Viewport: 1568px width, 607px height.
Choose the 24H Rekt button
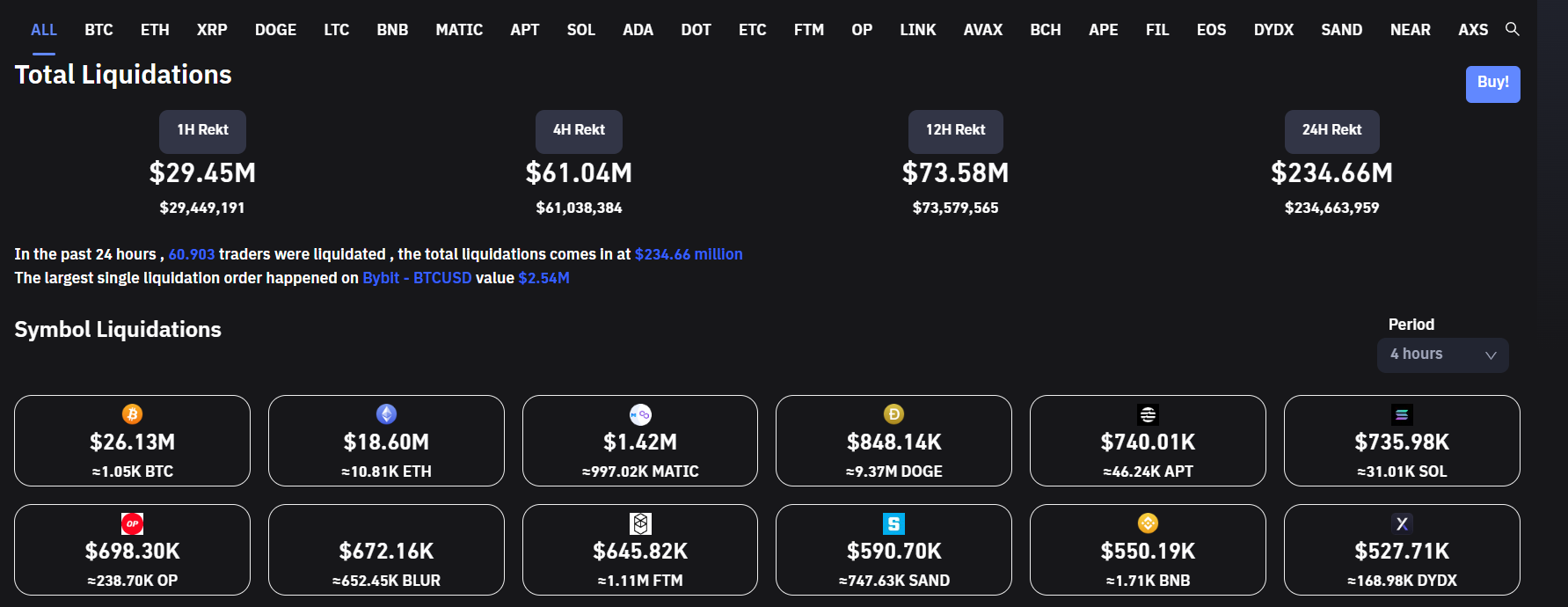[1331, 130]
